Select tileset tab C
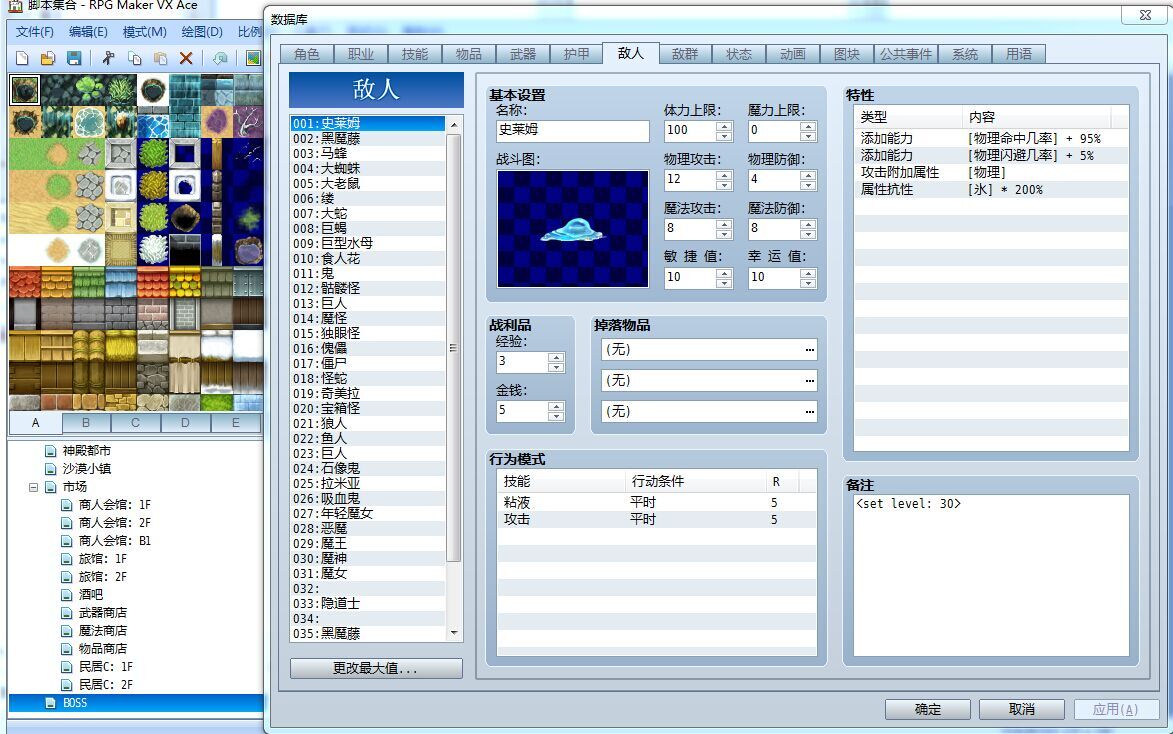The height and width of the screenshot is (734, 1173). click(x=135, y=423)
